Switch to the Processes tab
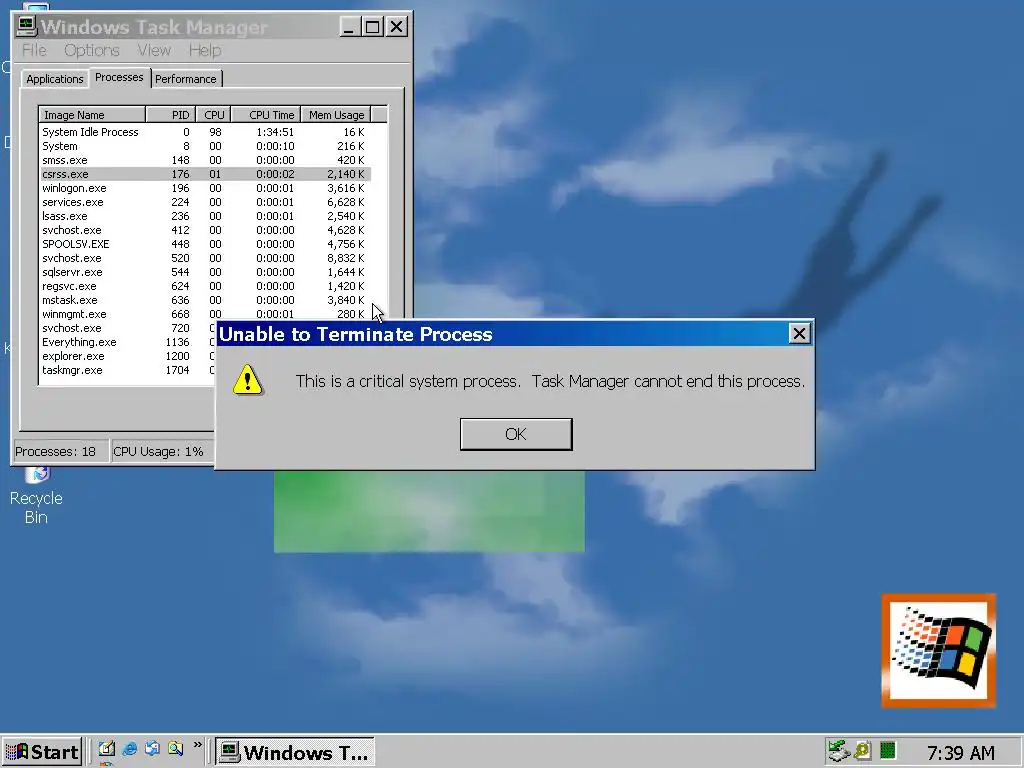This screenshot has height=768, width=1024. pyautogui.click(x=119, y=77)
